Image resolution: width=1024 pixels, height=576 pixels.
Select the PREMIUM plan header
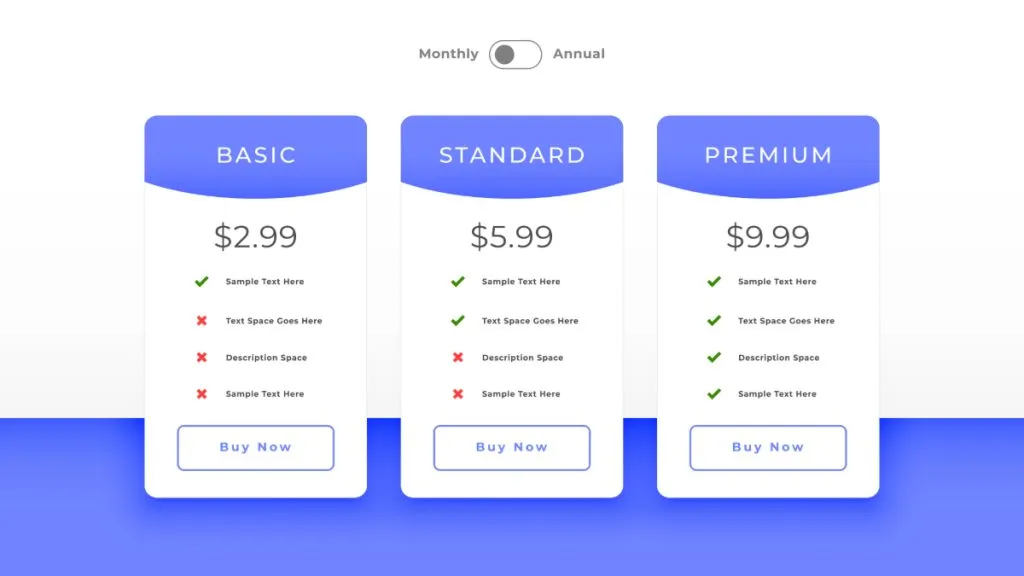pos(768,155)
